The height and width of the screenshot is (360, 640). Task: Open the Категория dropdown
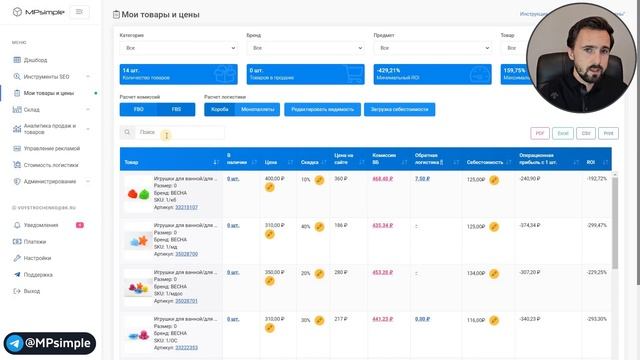pos(179,48)
